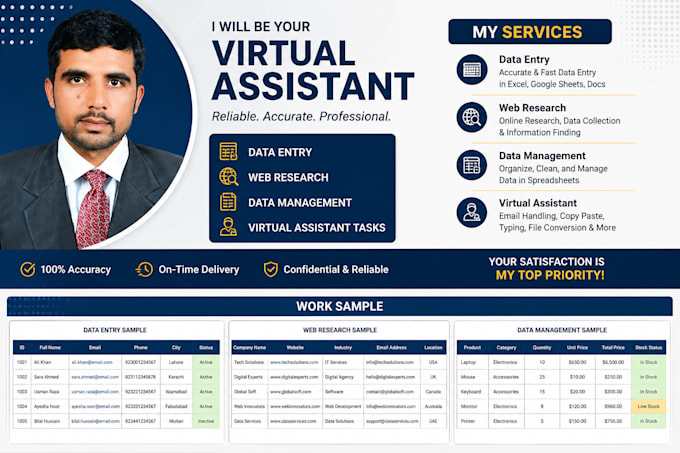Click the 'Lahore' city cell
The height and width of the screenshot is (453, 680).
(176, 362)
